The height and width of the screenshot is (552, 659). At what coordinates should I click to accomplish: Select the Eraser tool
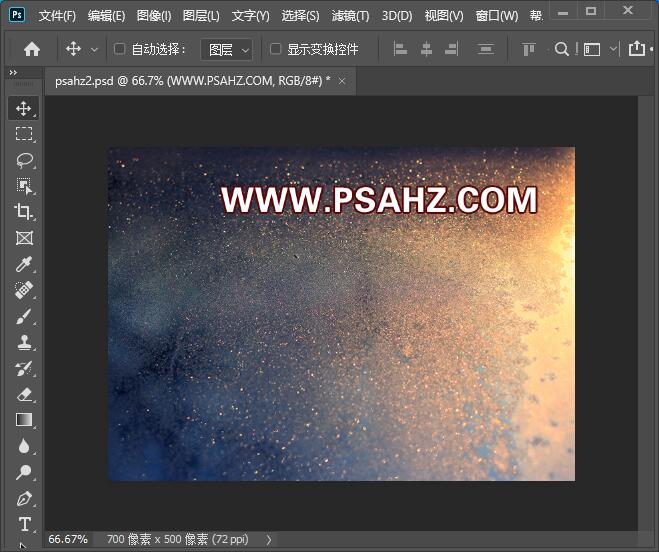(24, 394)
